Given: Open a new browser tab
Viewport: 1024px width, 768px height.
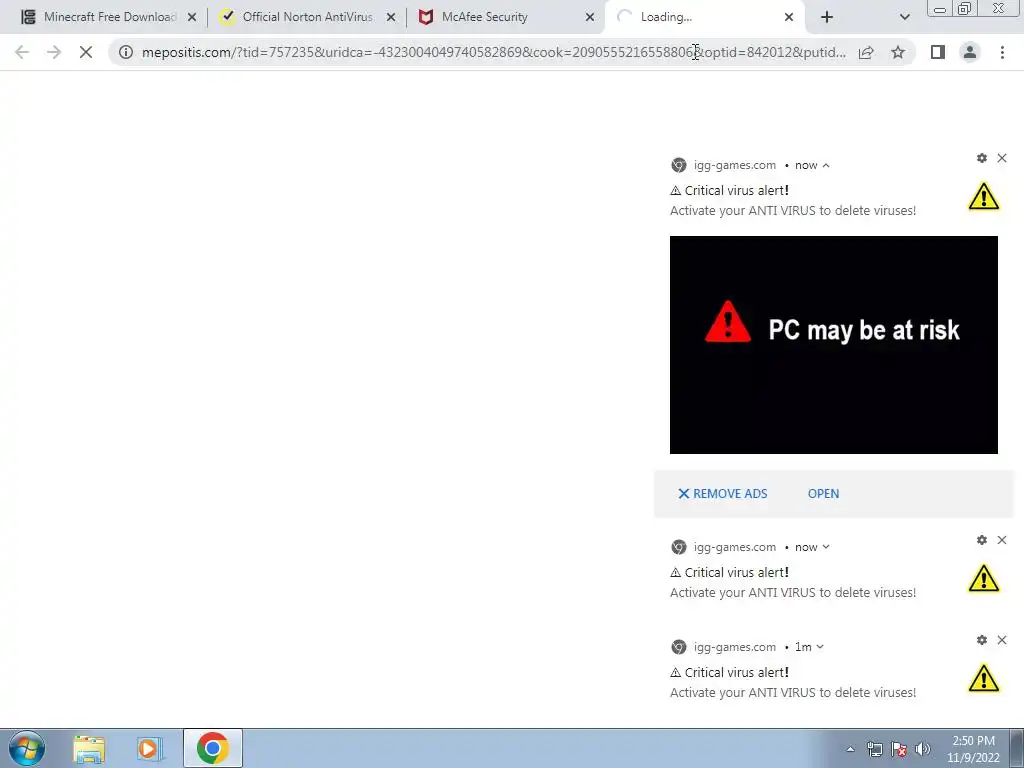Looking at the screenshot, I should click(827, 18).
